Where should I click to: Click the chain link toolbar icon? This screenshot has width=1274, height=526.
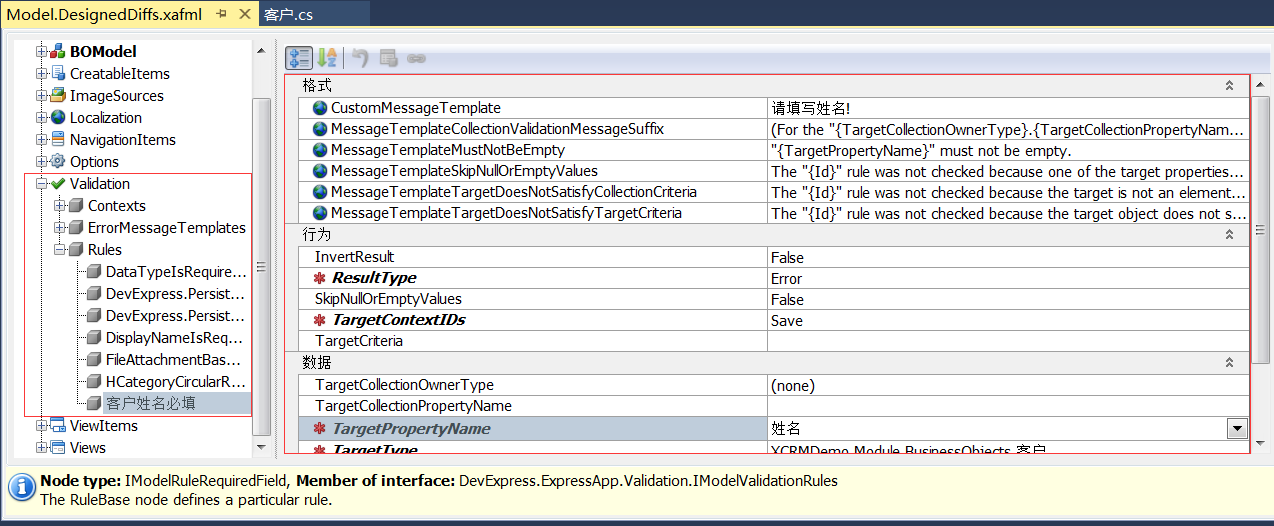tap(416, 58)
